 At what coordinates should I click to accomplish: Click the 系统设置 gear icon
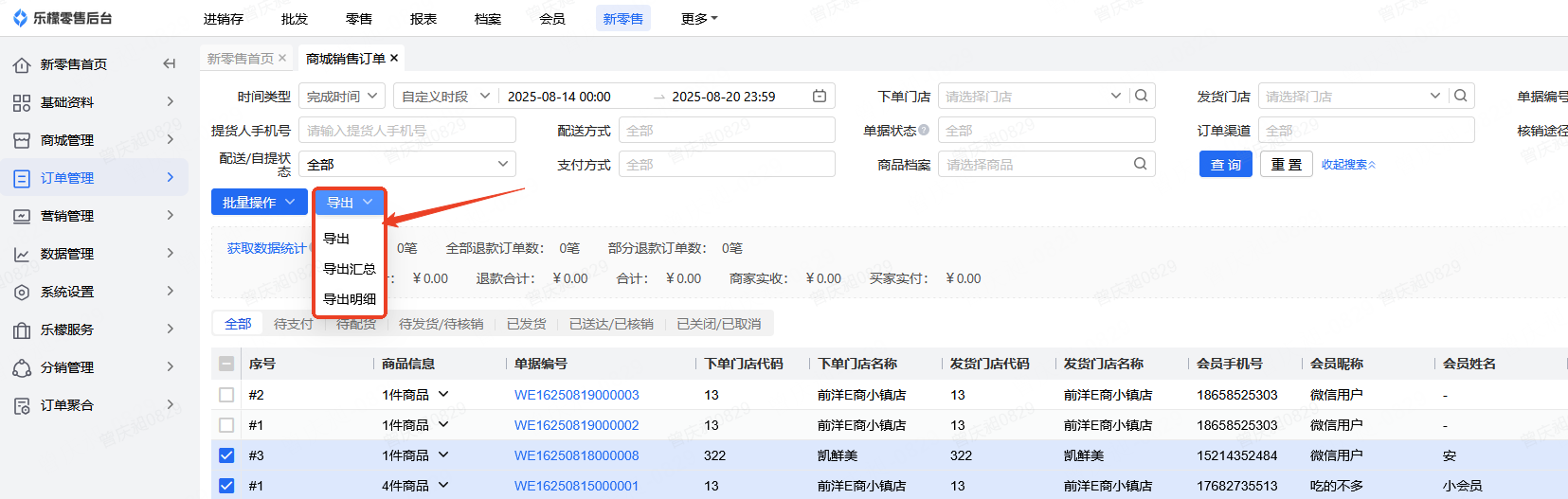pos(22,292)
